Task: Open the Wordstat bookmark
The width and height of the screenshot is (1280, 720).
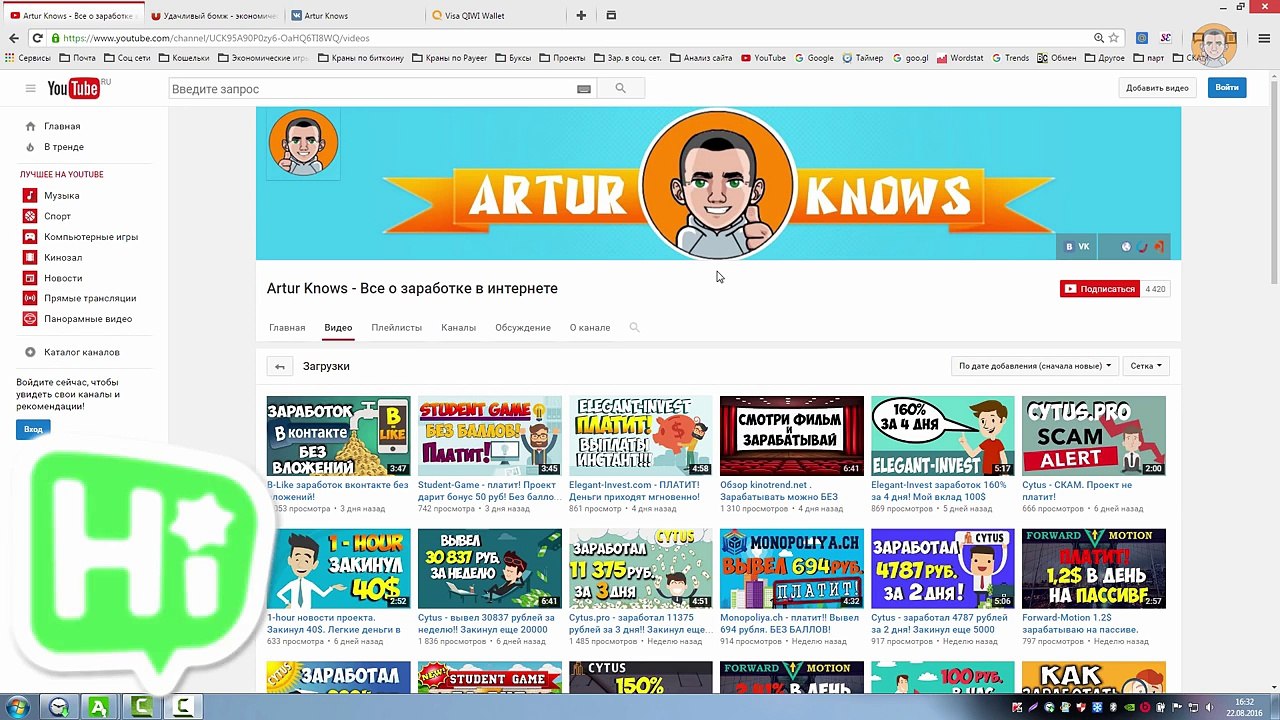Action: [959, 58]
